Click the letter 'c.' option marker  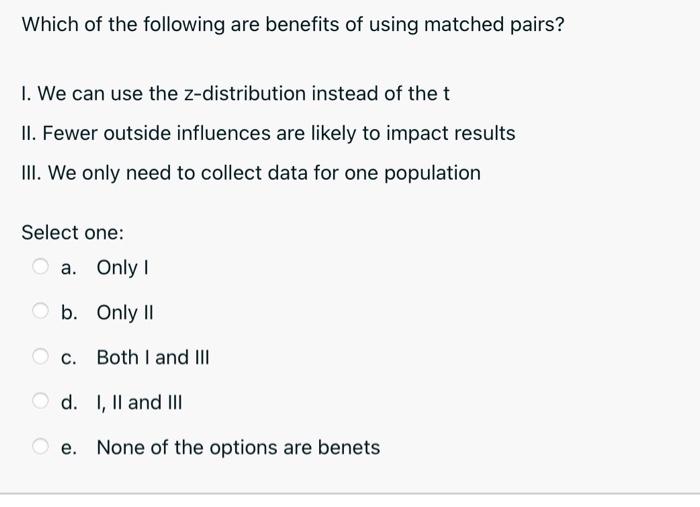68,358
